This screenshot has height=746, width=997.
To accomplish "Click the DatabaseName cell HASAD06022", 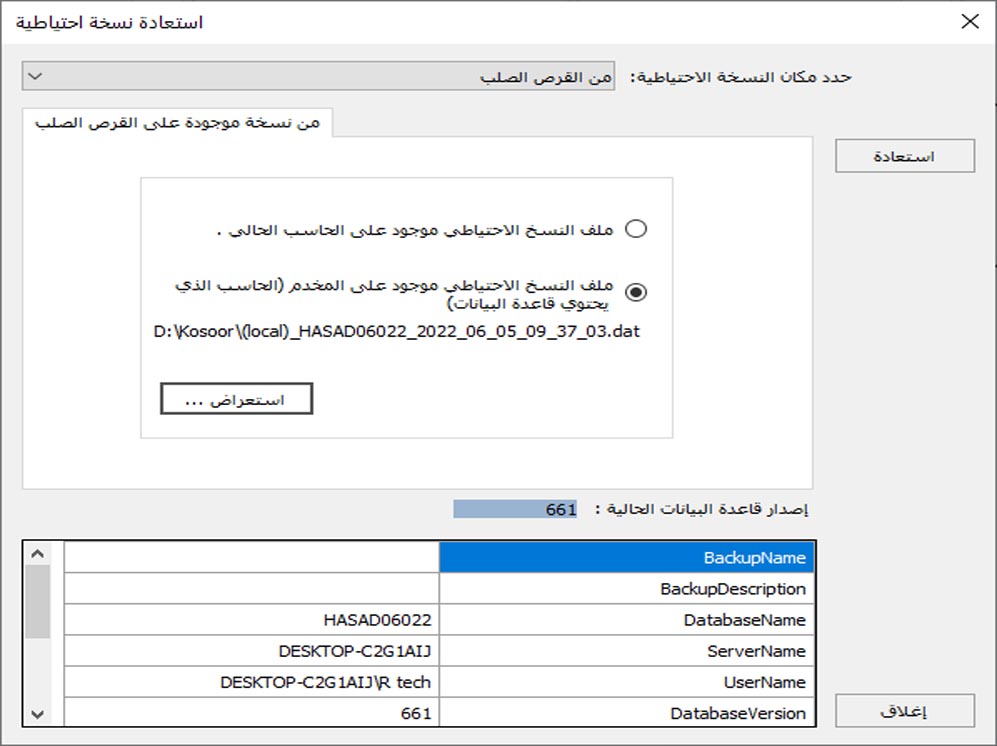I will (378, 620).
